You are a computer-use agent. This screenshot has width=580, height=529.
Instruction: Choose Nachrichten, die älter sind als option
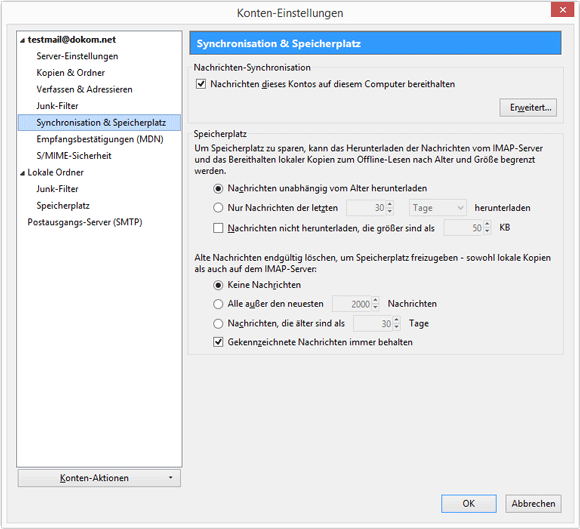[218, 324]
